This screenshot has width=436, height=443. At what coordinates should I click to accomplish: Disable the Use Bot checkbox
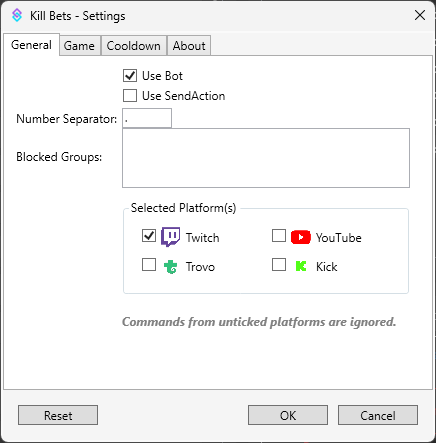coord(130,76)
